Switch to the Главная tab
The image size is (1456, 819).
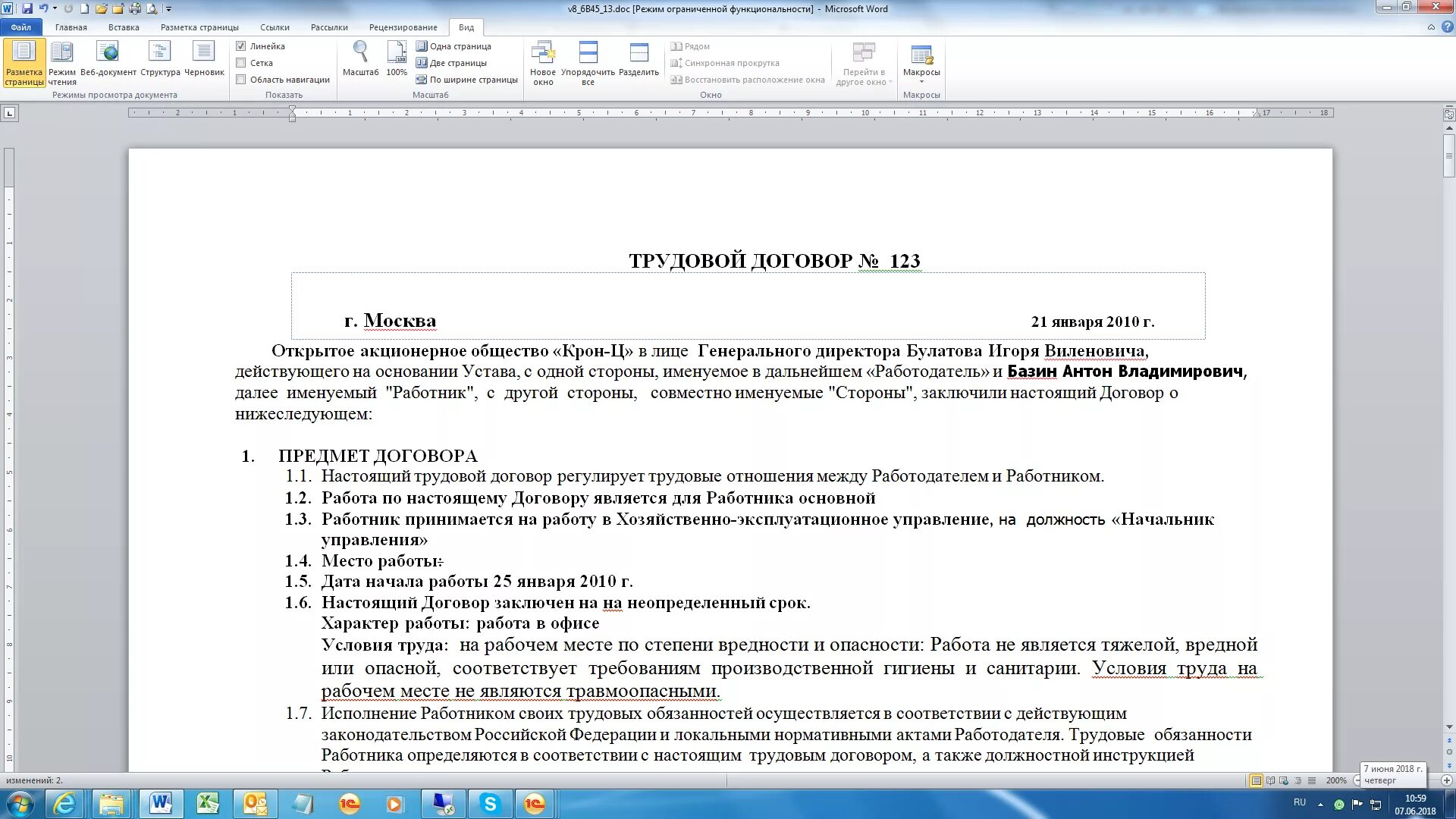71,27
